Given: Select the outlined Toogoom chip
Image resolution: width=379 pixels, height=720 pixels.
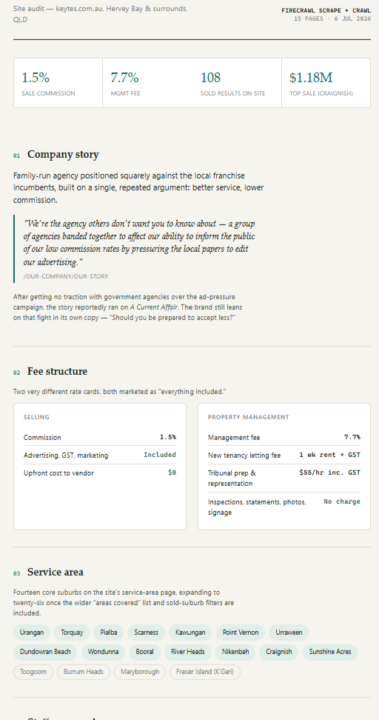Looking at the screenshot, I should tap(33, 672).
